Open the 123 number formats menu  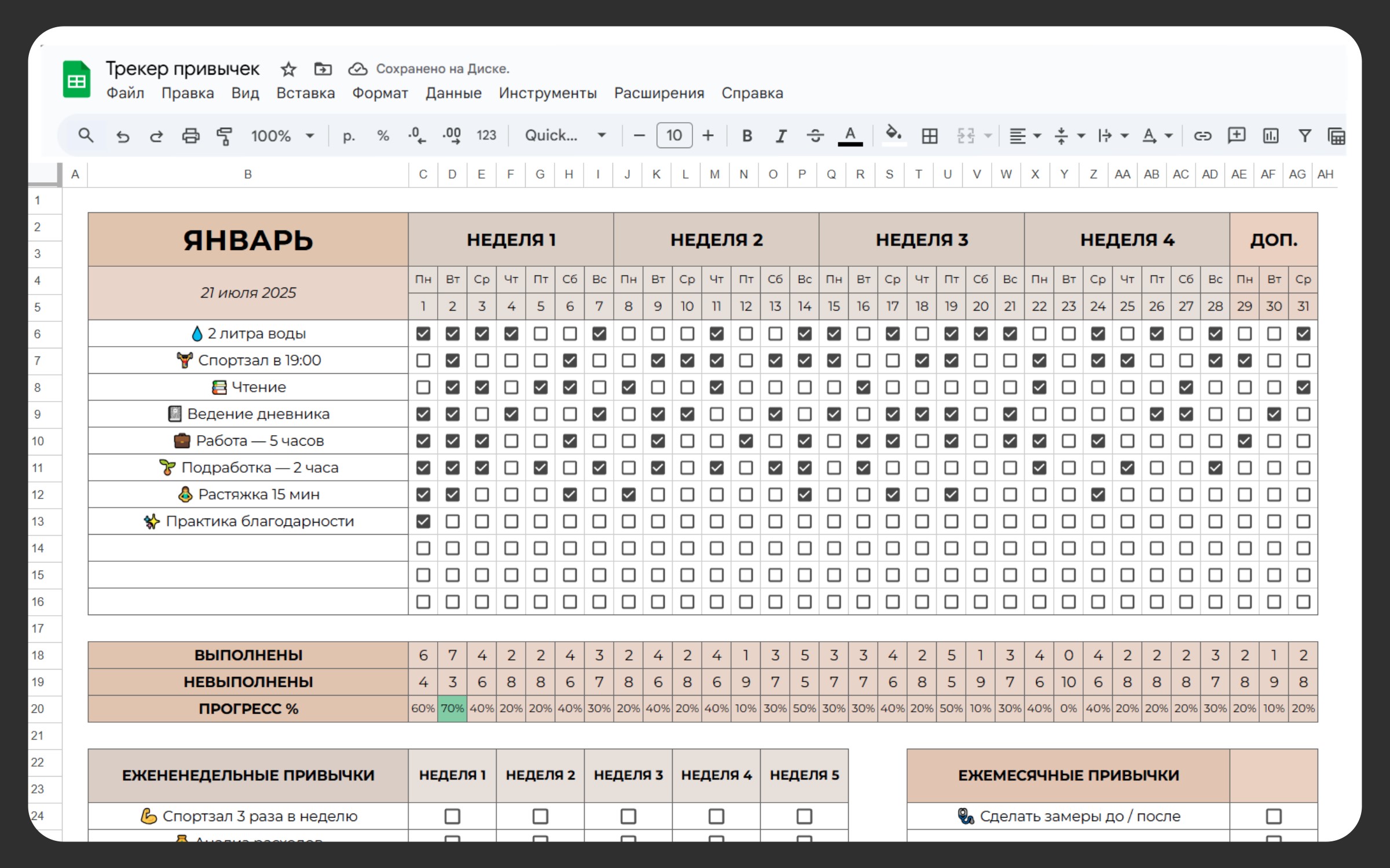pos(486,136)
